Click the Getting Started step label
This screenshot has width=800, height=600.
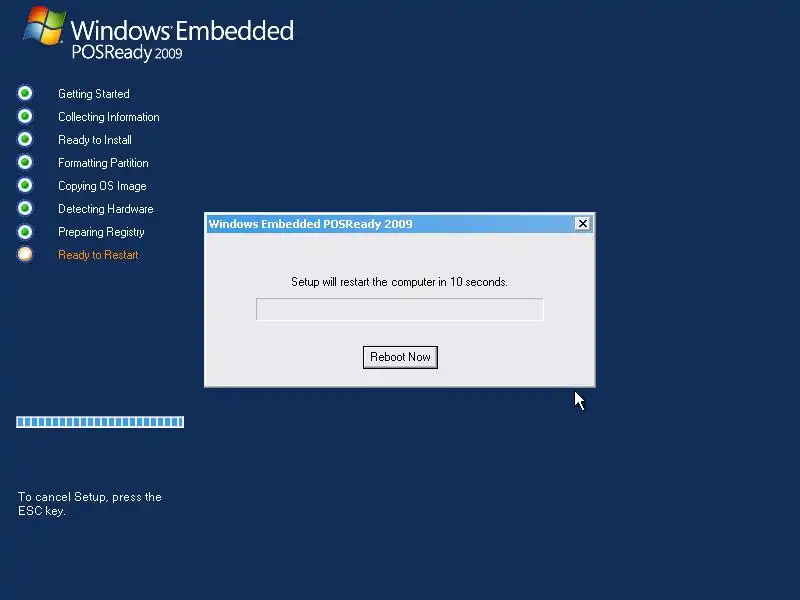(94, 94)
